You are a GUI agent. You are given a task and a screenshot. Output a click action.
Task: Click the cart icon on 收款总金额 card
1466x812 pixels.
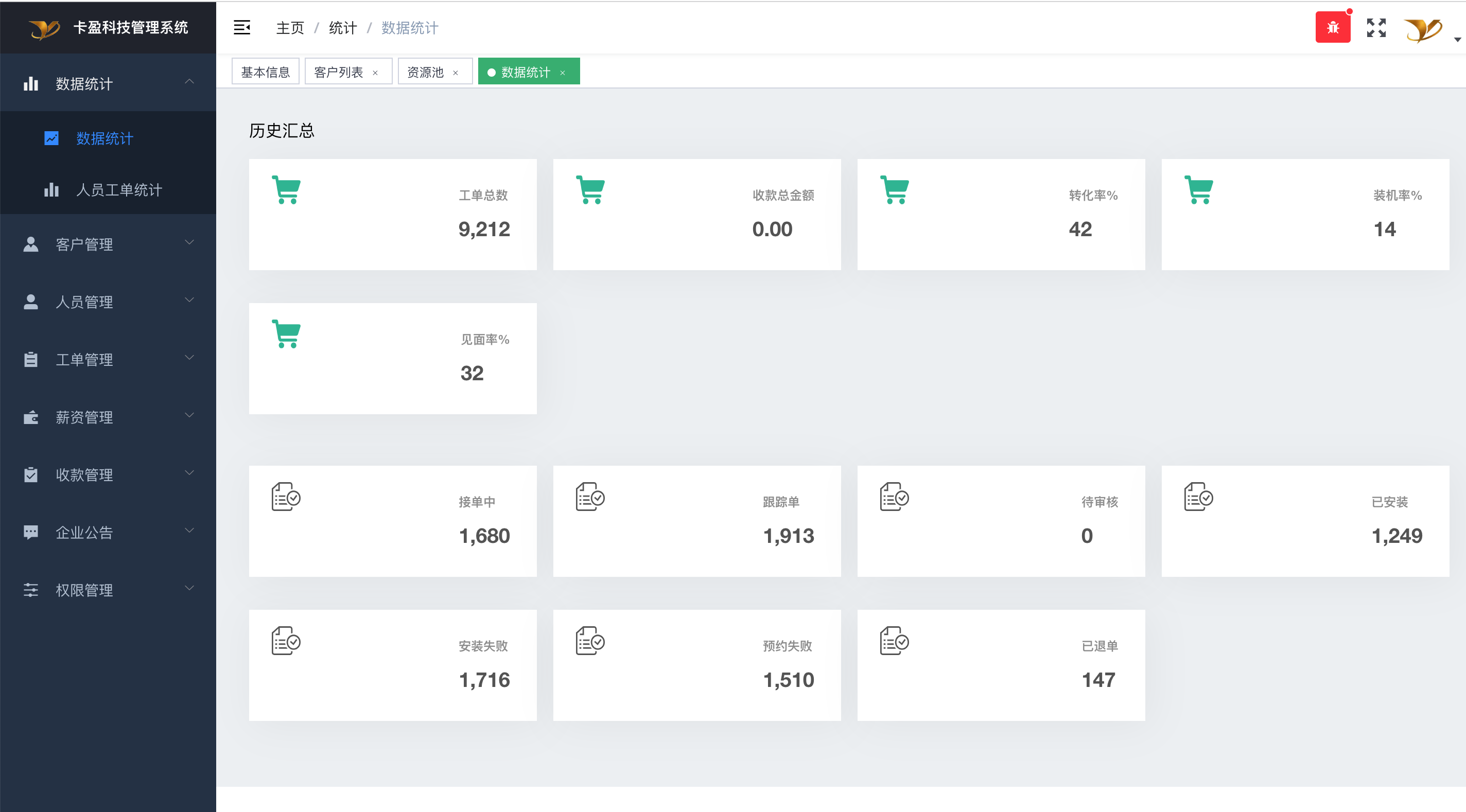[590, 189]
